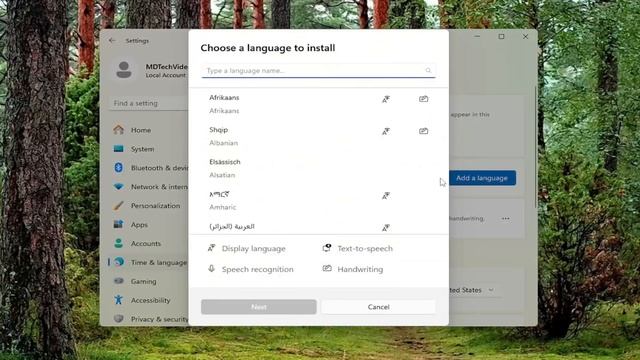
Task: Open Accessibility settings section
Action: click(x=149, y=300)
